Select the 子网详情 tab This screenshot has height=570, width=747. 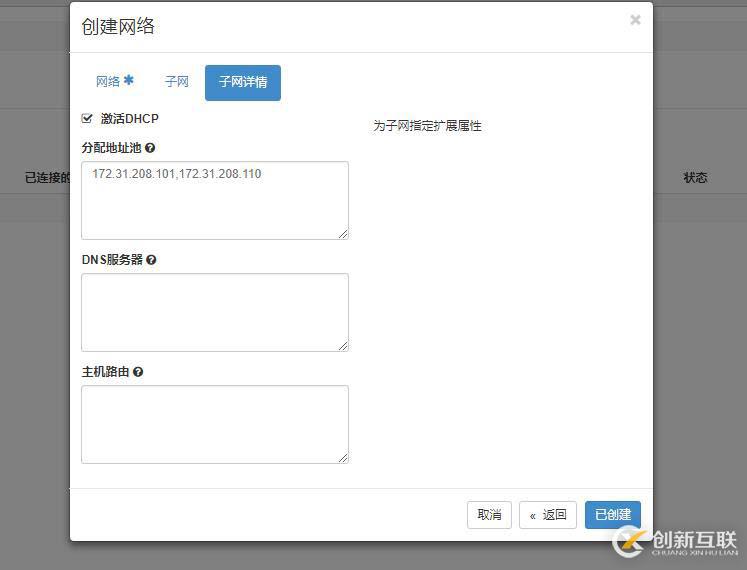(x=243, y=82)
